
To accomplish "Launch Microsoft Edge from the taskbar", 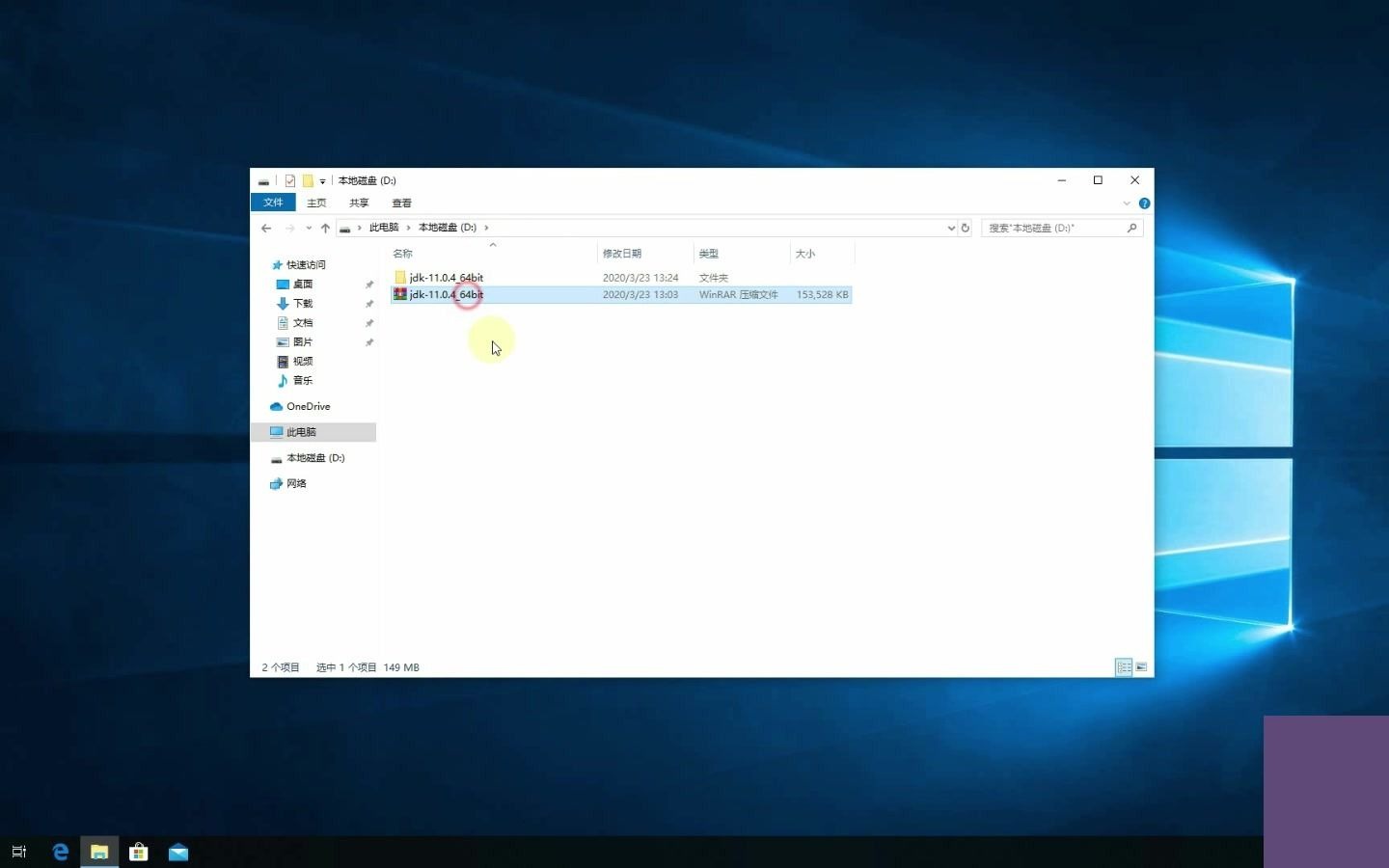I will click(60, 852).
